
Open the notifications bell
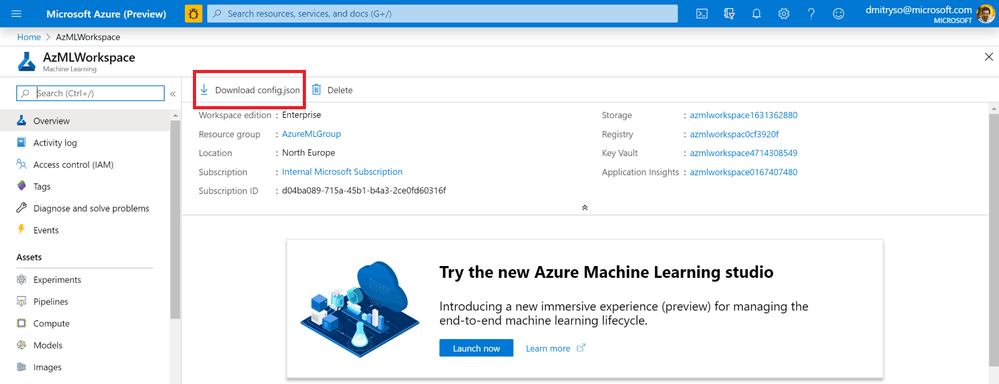pos(756,13)
